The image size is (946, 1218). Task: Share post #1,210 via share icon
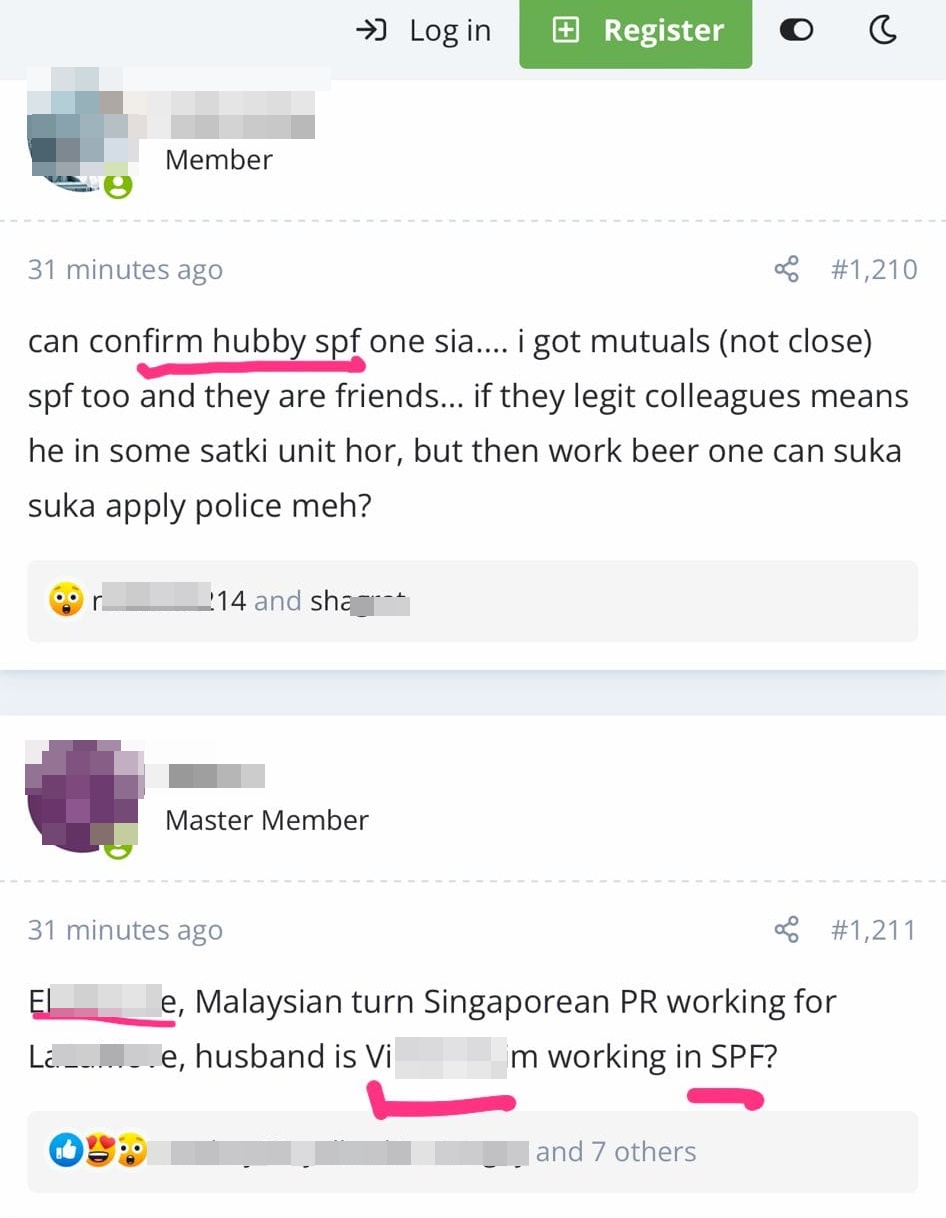coord(787,269)
